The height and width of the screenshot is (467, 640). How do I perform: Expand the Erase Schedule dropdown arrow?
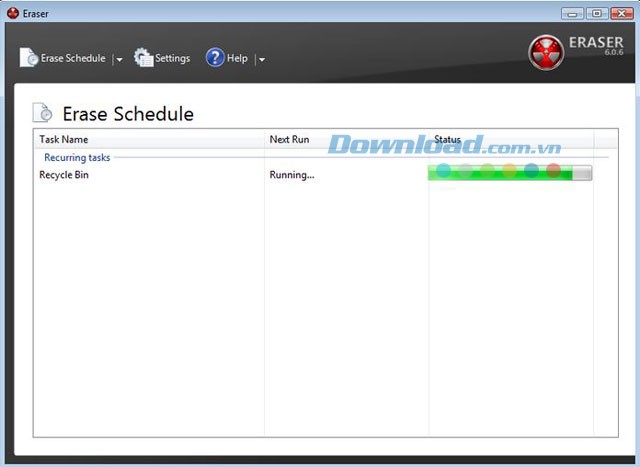click(x=119, y=59)
